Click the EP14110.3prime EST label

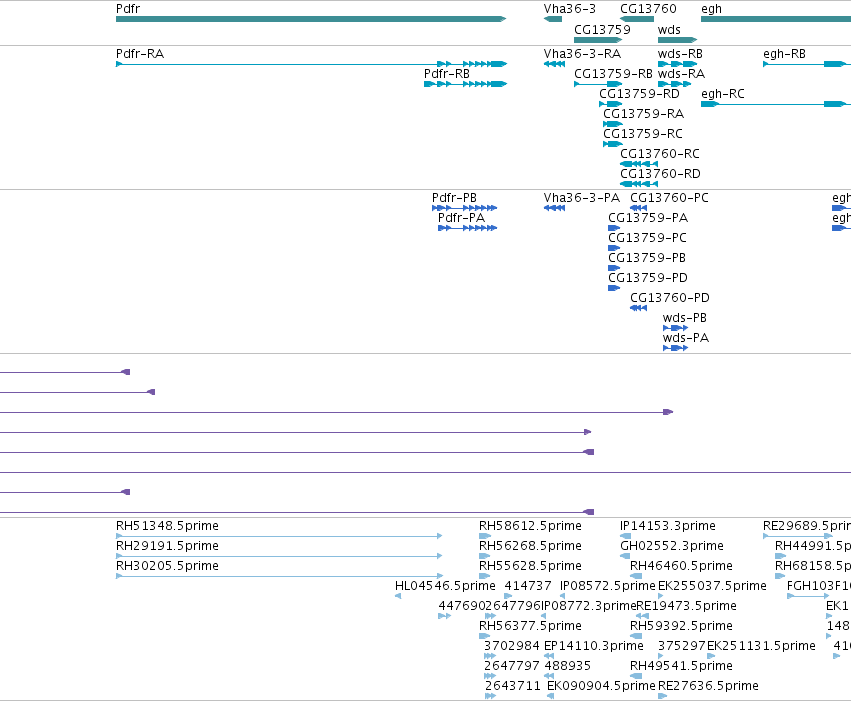(593, 647)
